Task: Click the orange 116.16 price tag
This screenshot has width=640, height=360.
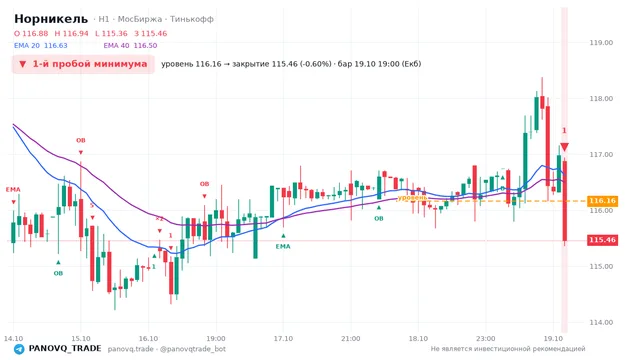Action: [602, 201]
